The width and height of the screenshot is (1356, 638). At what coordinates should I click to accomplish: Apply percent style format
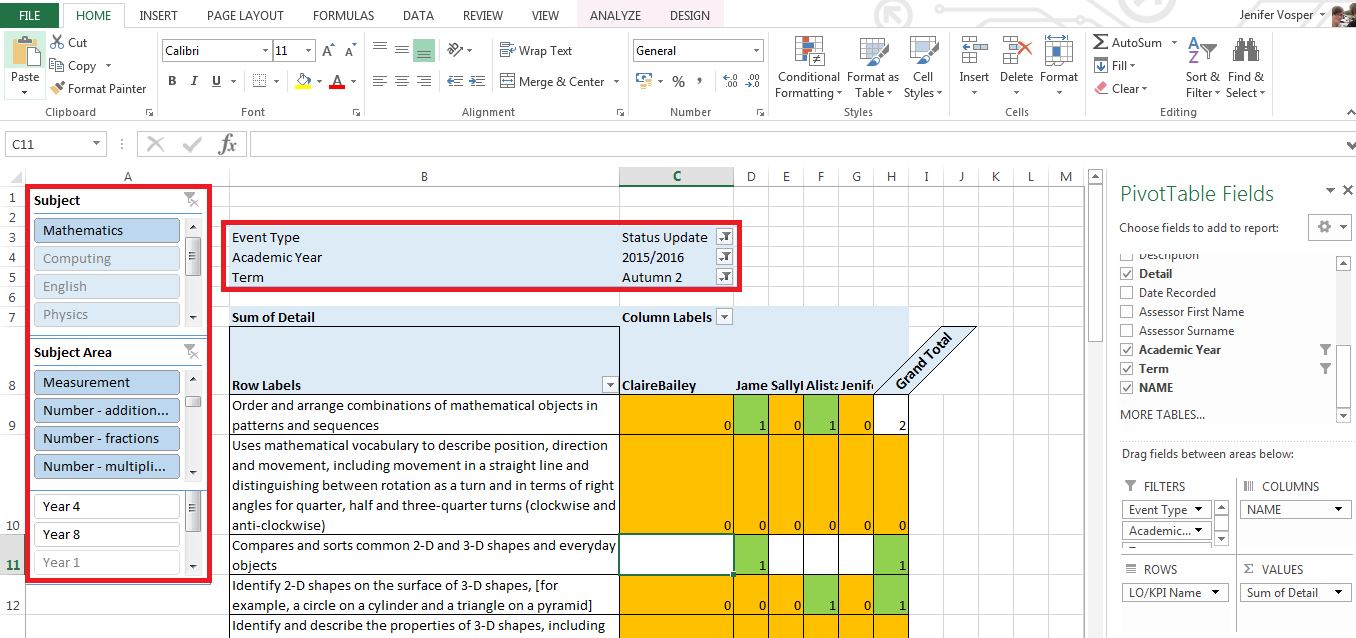tap(679, 82)
